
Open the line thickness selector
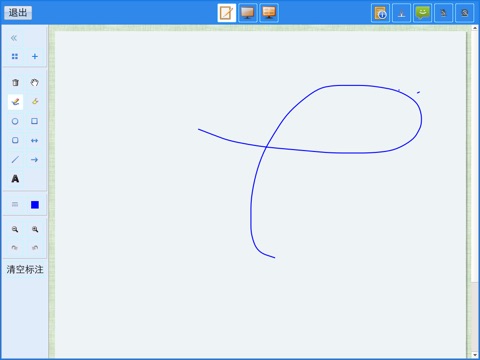point(15,204)
